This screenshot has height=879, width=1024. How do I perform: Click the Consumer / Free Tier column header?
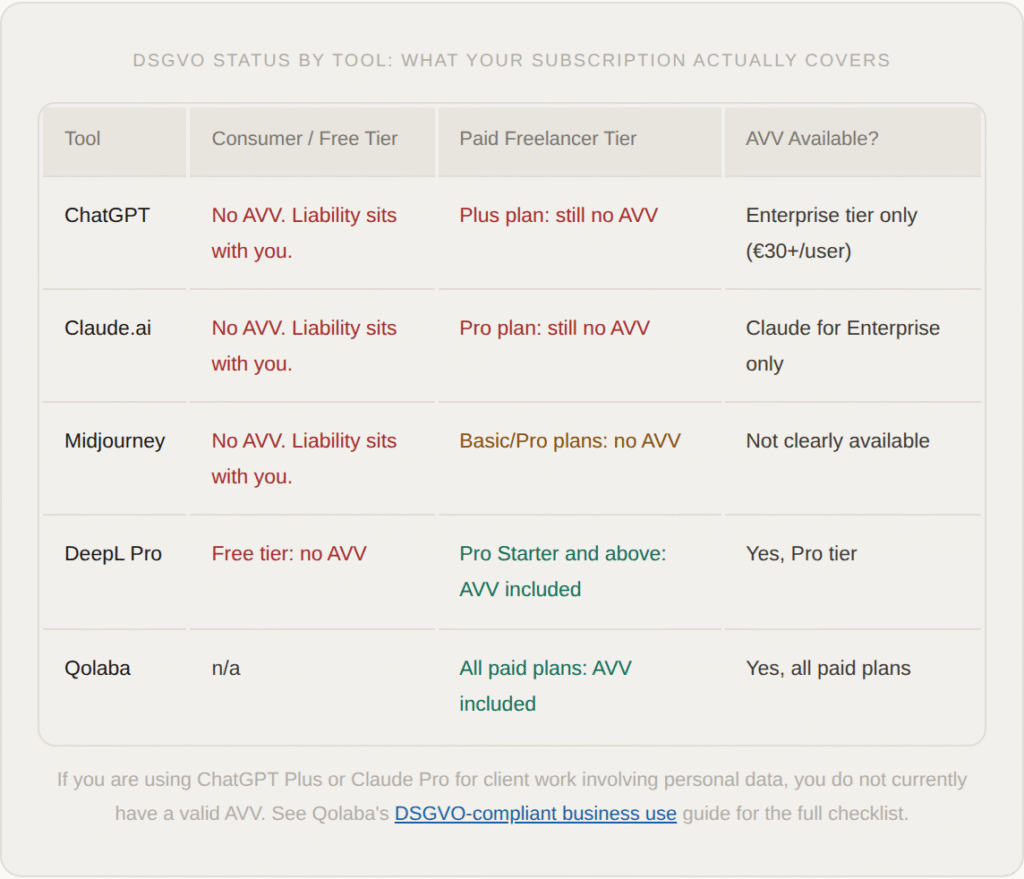tap(304, 139)
